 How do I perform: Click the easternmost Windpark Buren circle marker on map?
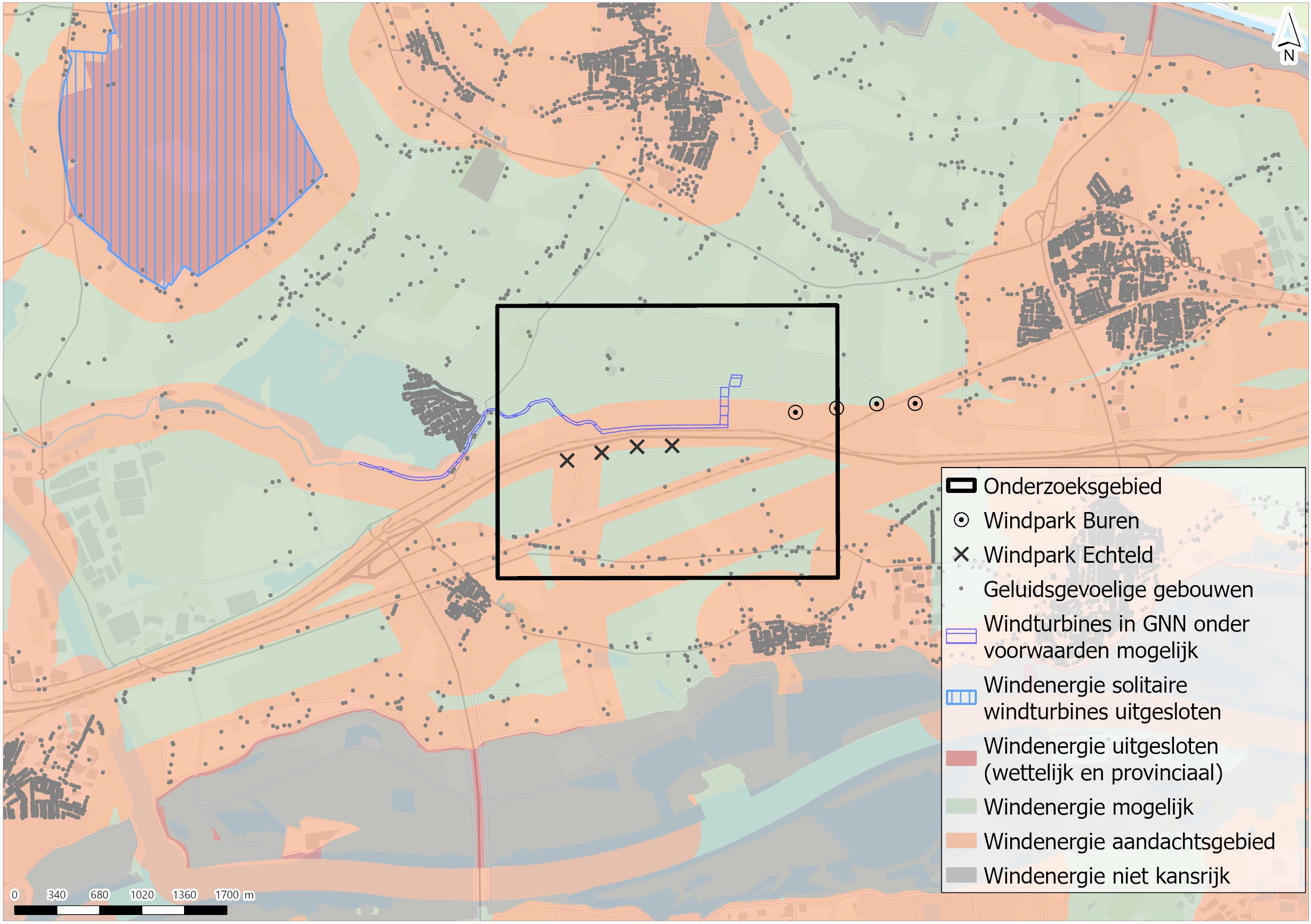(915, 404)
